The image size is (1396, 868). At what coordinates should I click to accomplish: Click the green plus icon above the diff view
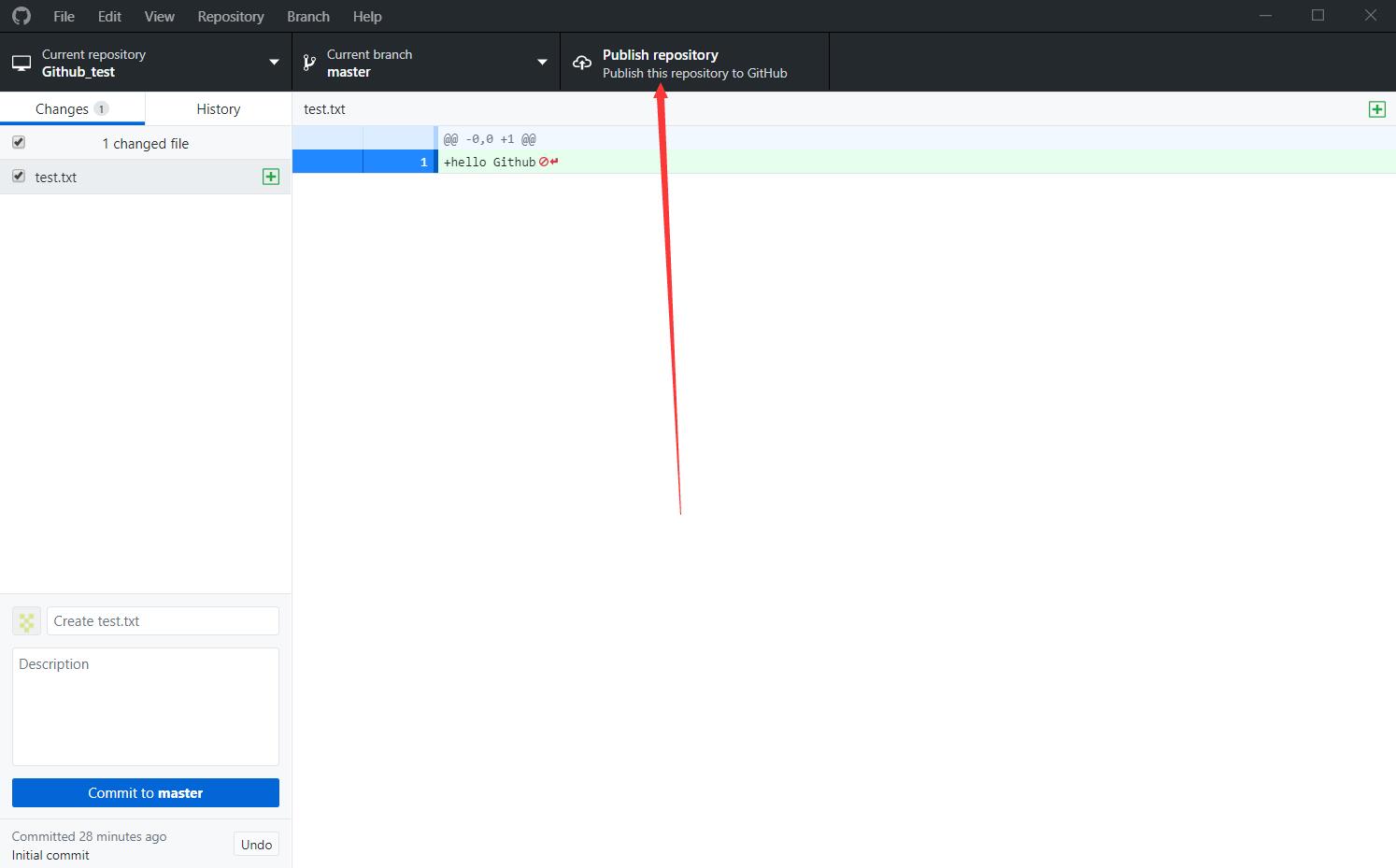[x=1376, y=108]
